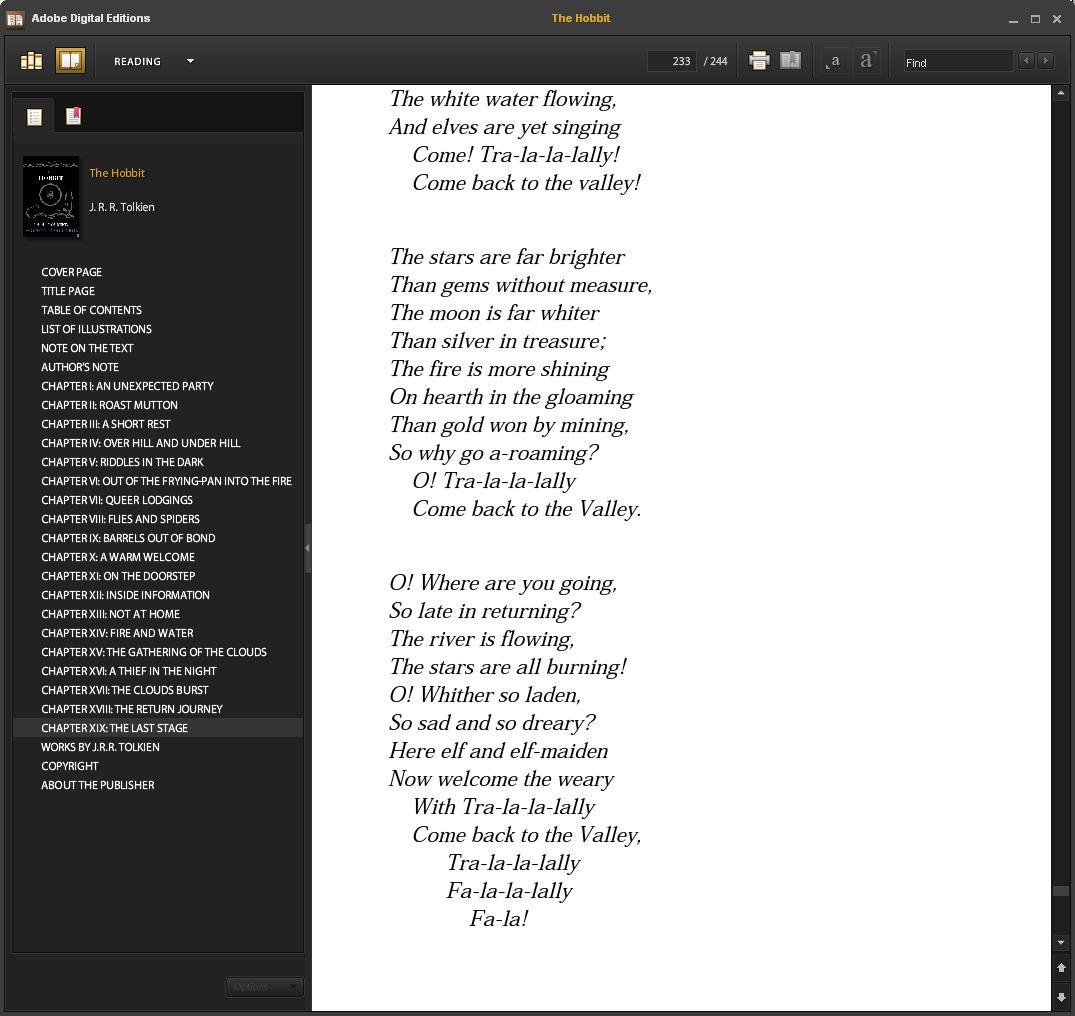The image size is (1075, 1016).
Task: Go to Chapter XV: The Gathering of the Clouds
Action: click(154, 652)
